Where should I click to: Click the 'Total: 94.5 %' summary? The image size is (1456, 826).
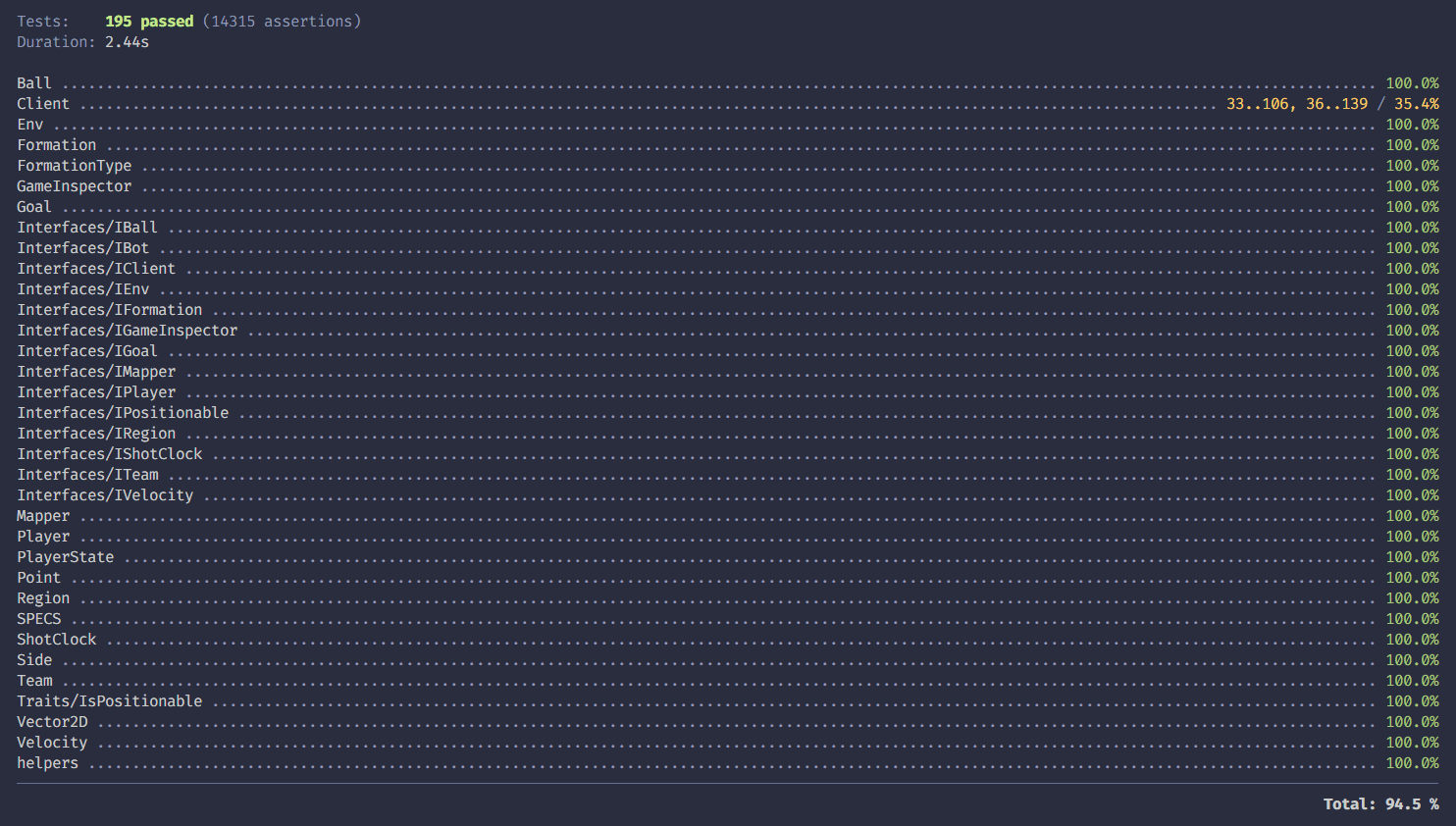(1381, 804)
